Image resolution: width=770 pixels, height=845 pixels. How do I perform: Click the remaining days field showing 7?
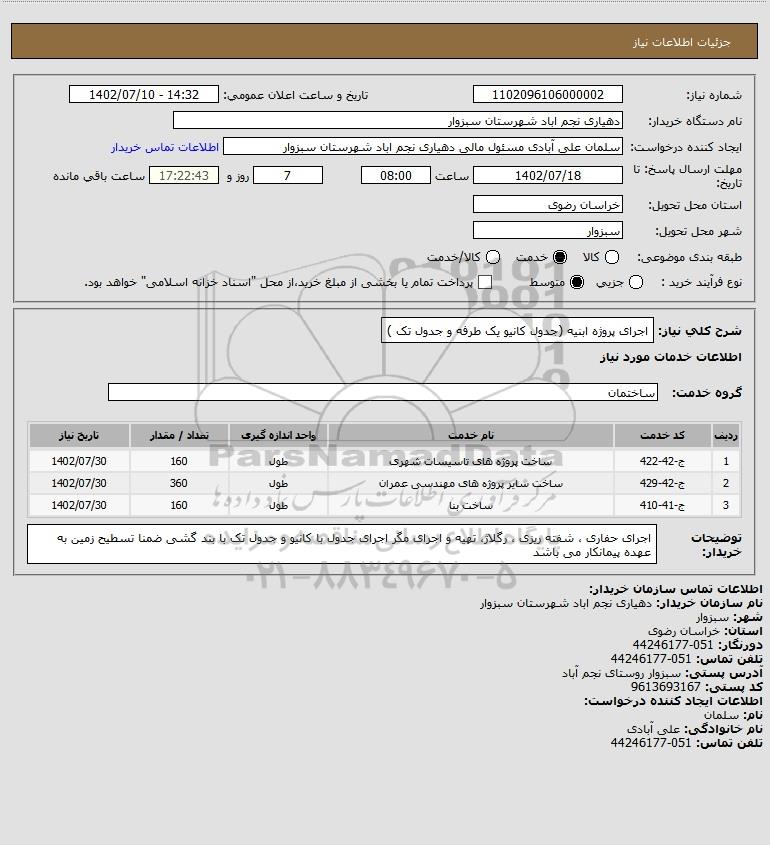288,176
